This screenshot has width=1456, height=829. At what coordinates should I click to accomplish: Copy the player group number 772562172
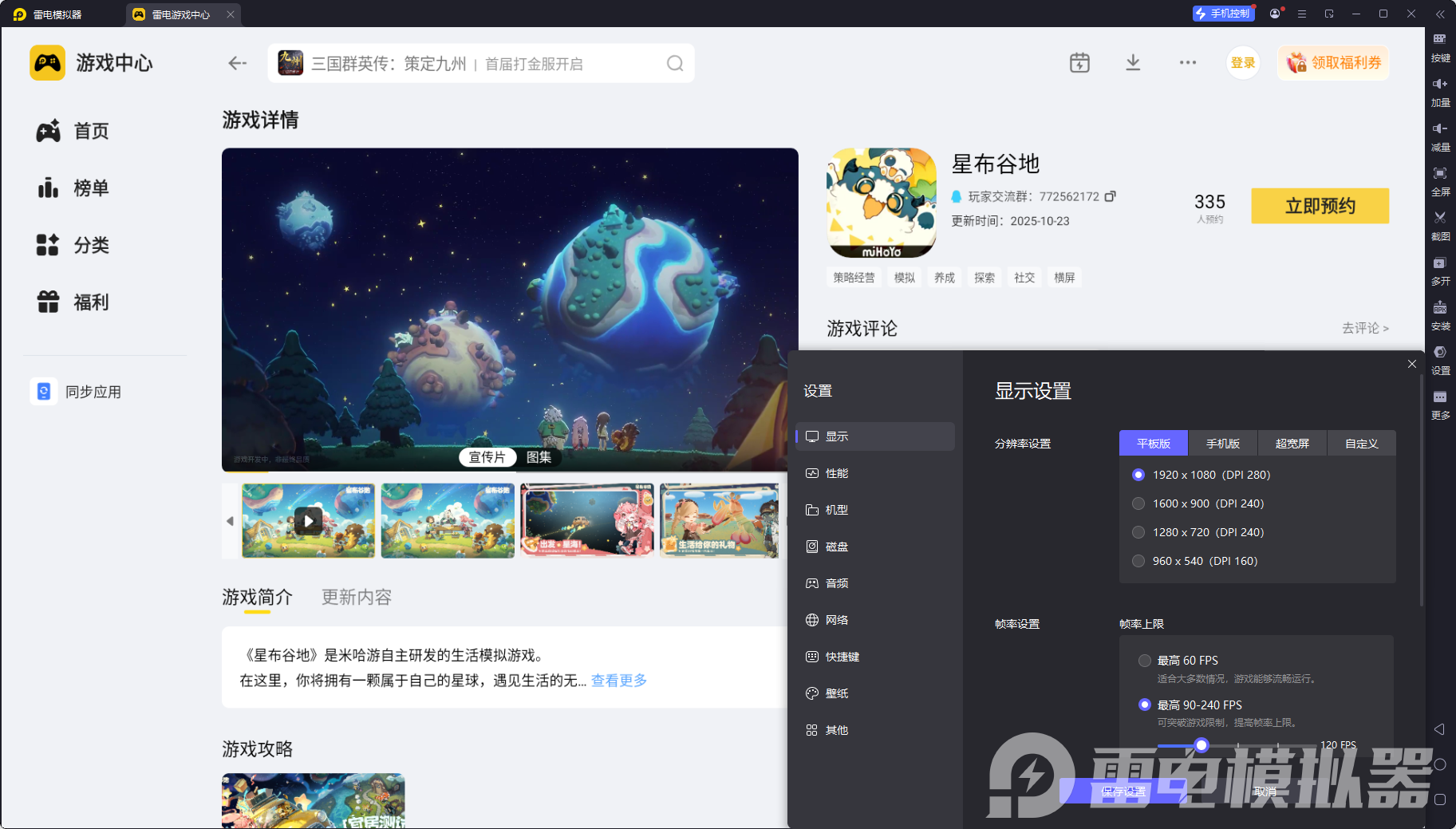coord(1110,196)
